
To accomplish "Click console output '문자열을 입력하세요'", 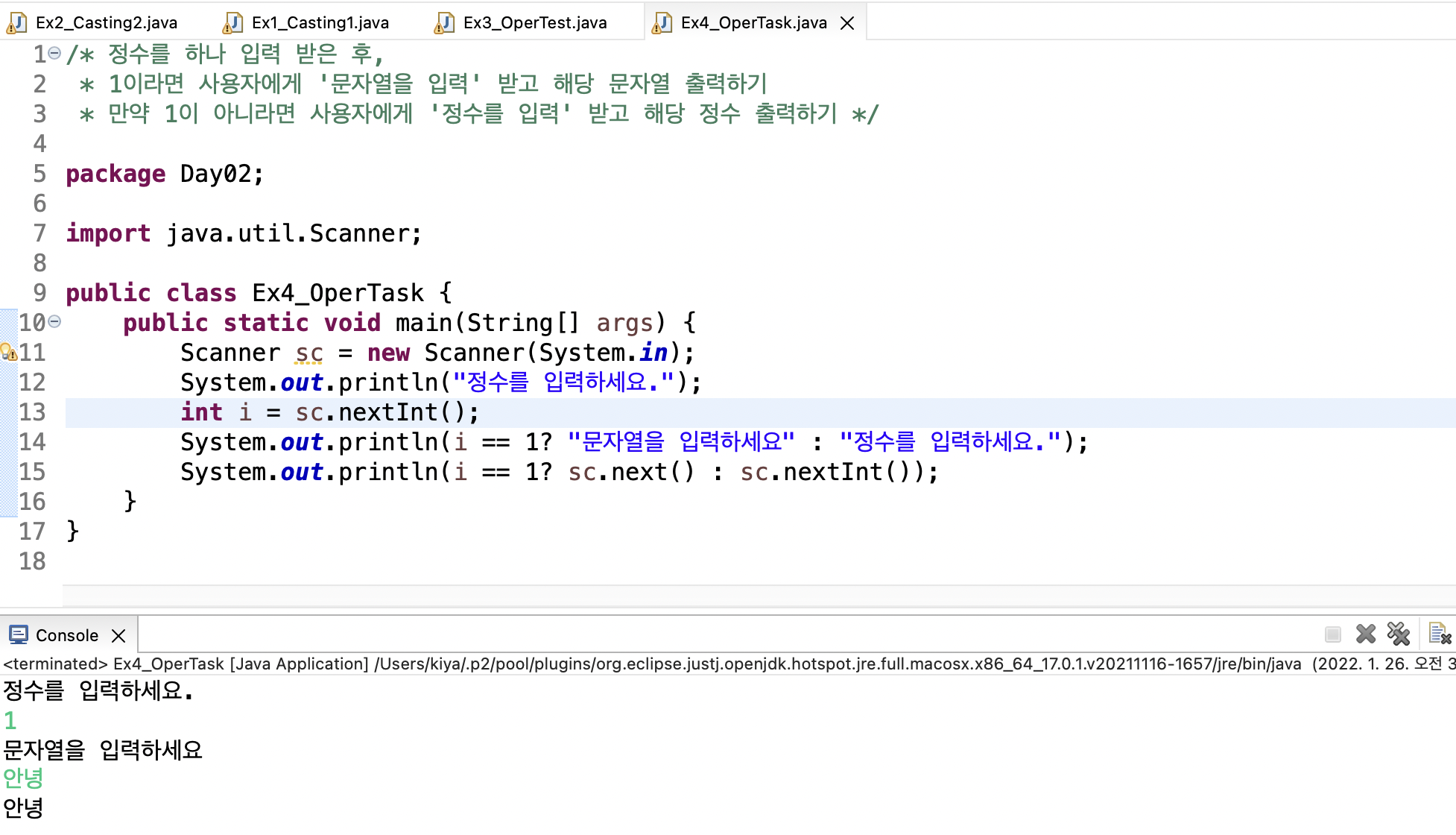I will click(103, 750).
